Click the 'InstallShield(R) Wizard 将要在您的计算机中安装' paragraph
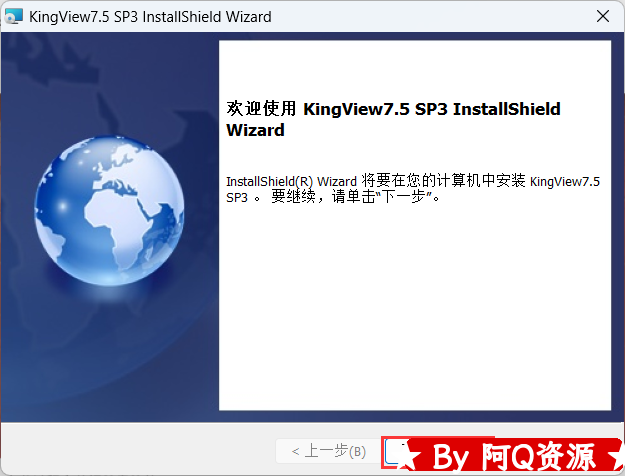The width and height of the screenshot is (625, 476). [x=413, y=189]
